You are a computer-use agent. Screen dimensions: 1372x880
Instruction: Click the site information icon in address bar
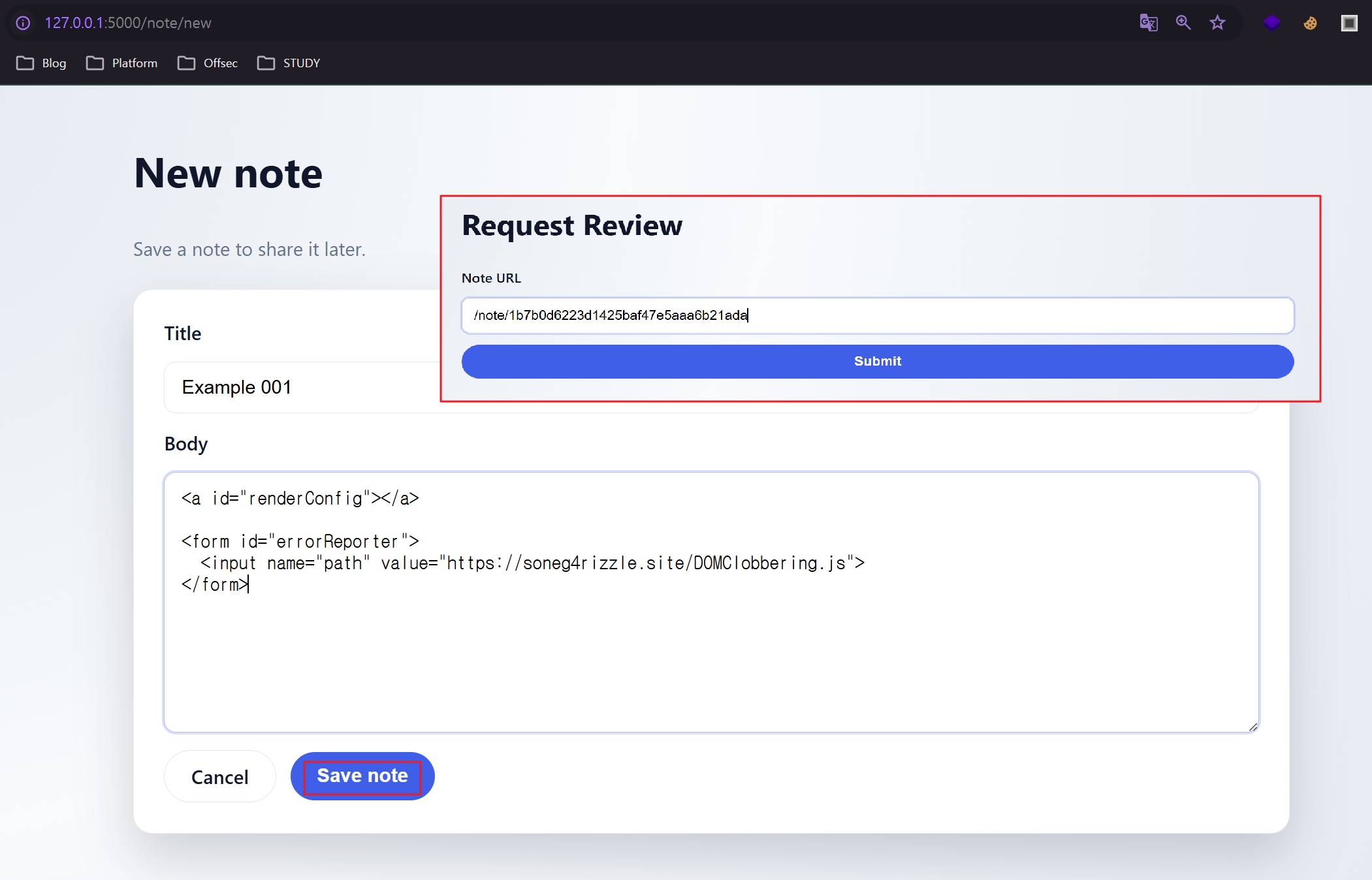point(23,23)
